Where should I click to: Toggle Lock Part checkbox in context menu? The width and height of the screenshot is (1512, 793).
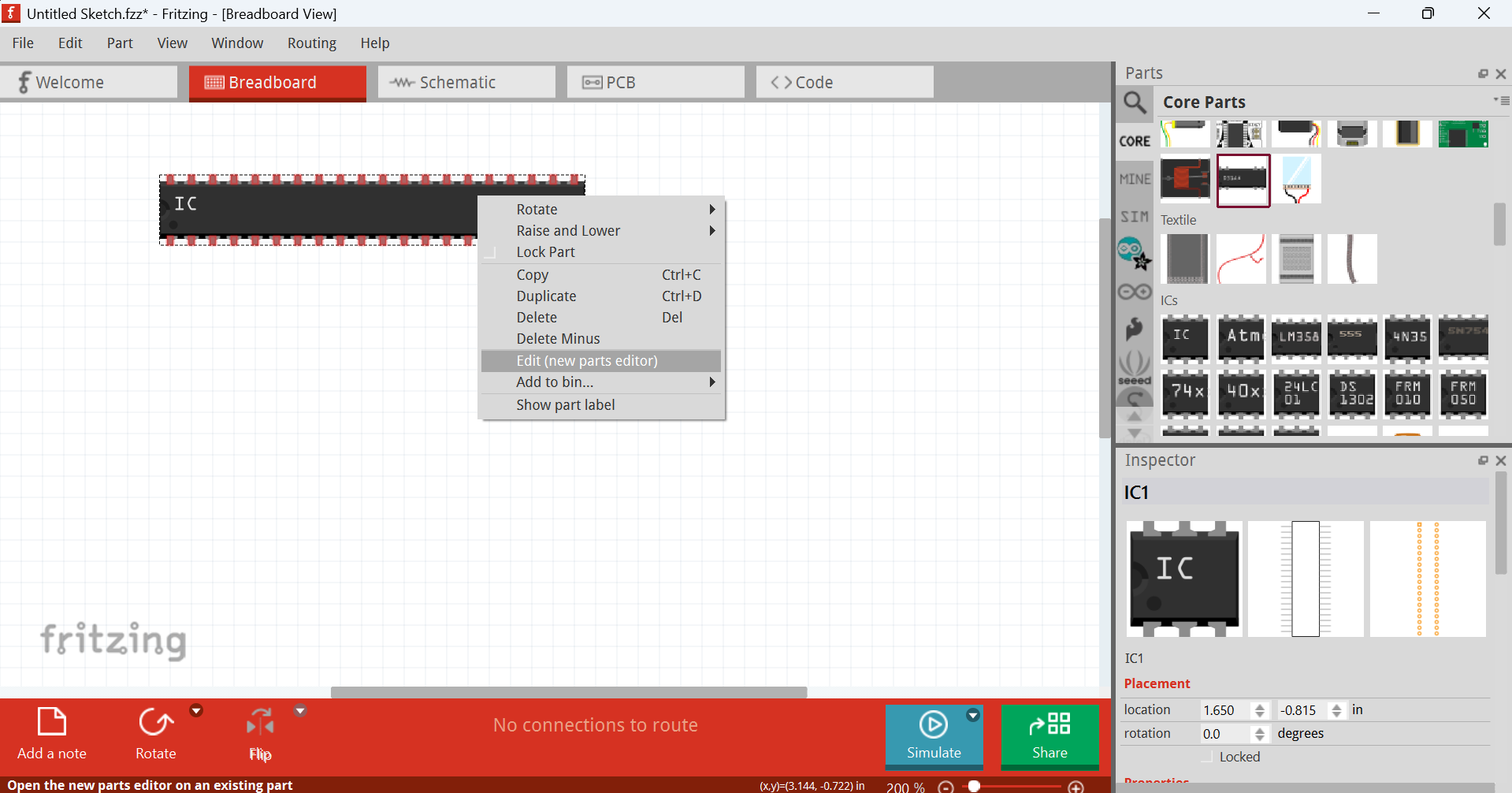[x=490, y=252]
